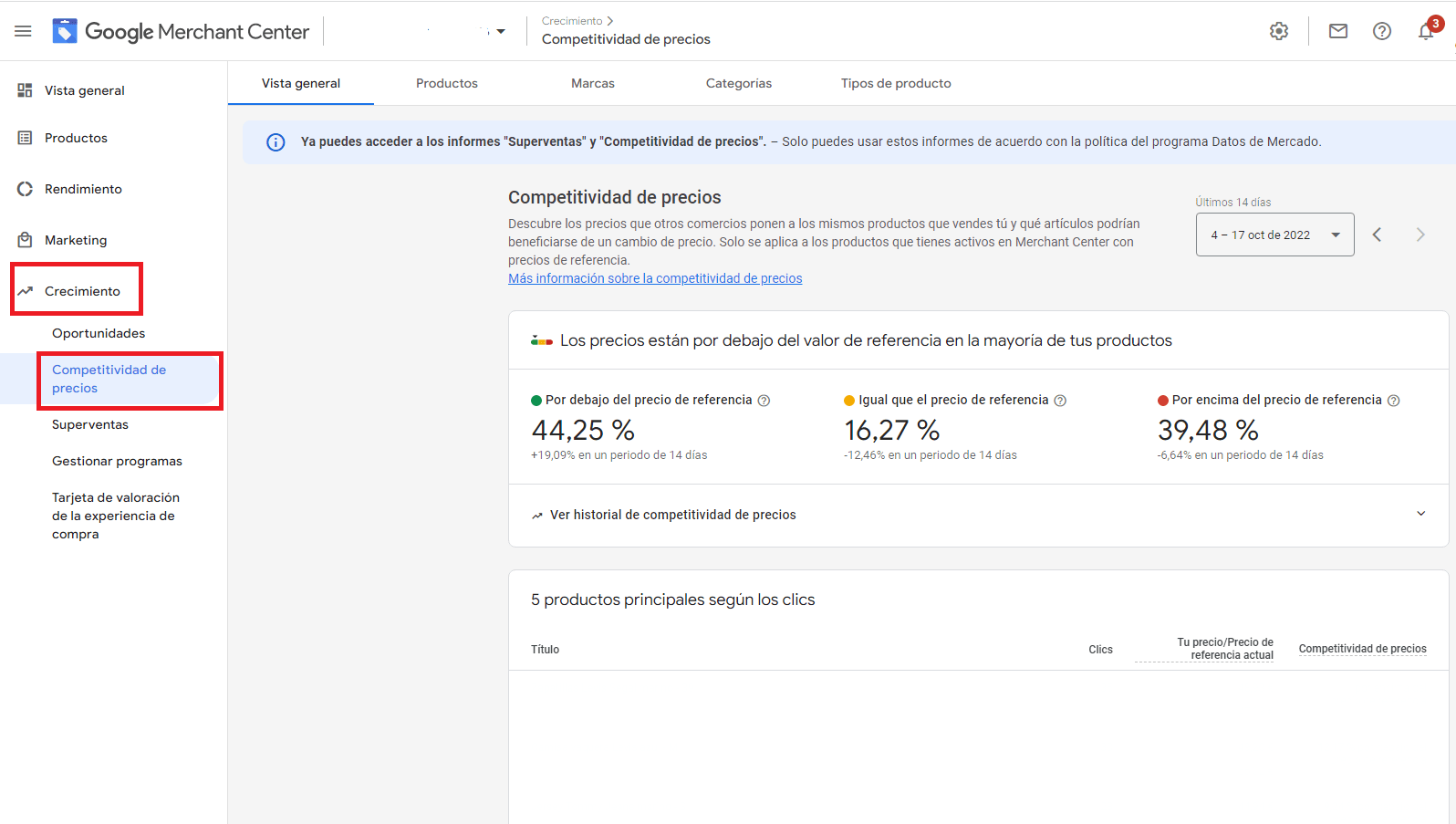Open the Categorías tab
The height and width of the screenshot is (824, 1456).
click(738, 83)
